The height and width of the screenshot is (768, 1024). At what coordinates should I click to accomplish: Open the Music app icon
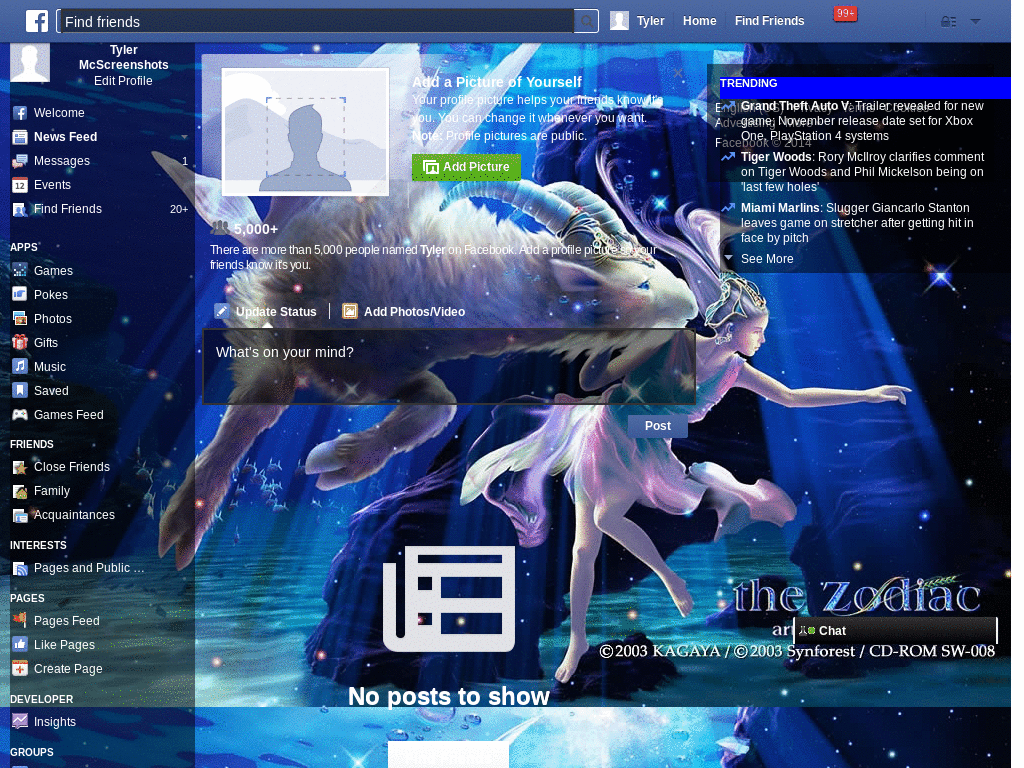[20, 366]
